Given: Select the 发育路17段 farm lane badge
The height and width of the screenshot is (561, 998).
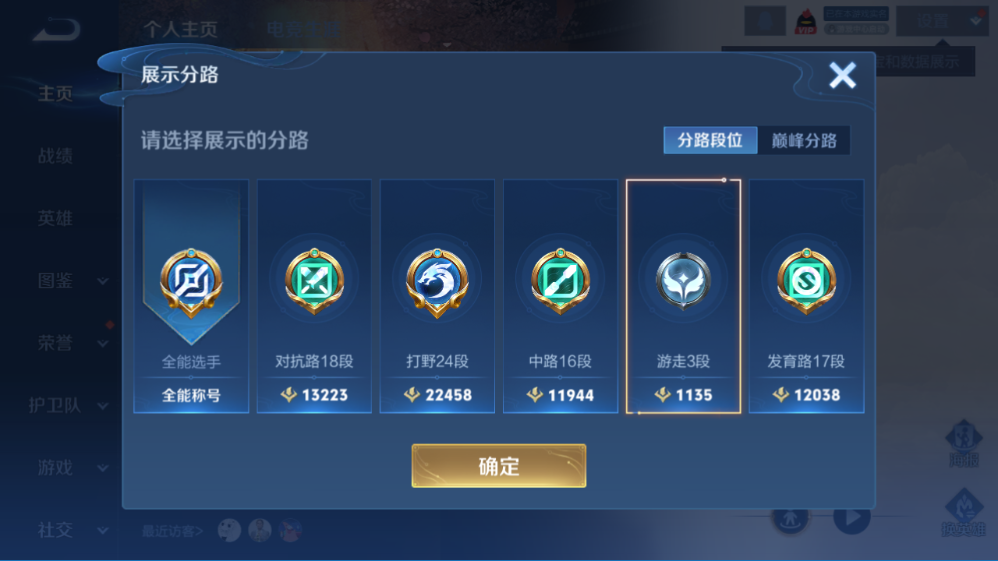Looking at the screenshot, I should pos(806,281).
